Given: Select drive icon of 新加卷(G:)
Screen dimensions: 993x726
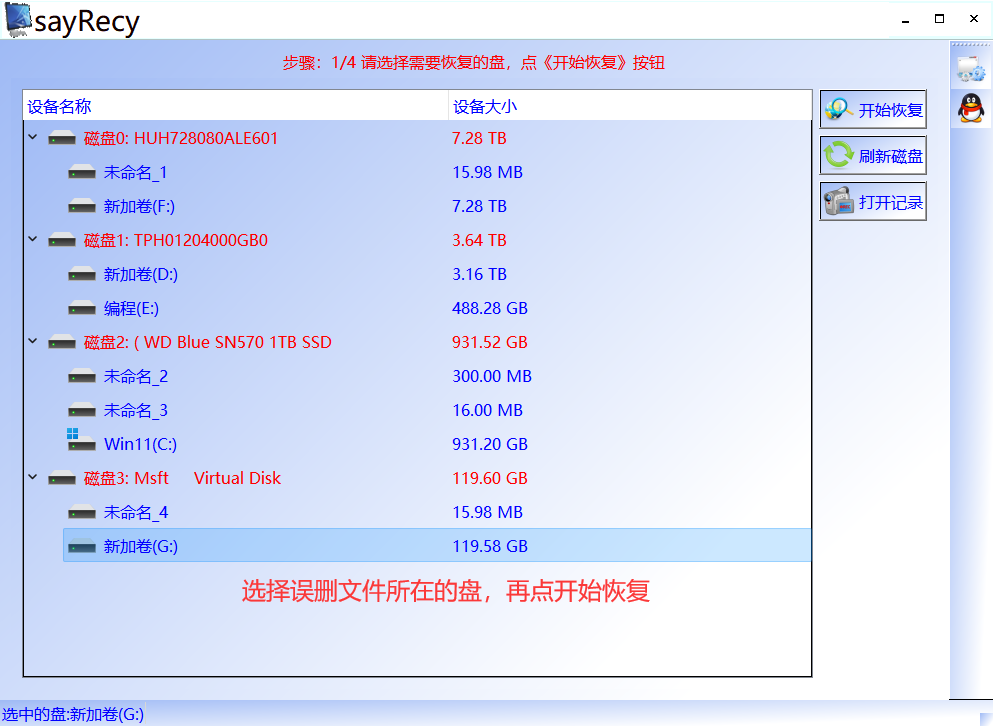Looking at the screenshot, I should tap(82, 546).
